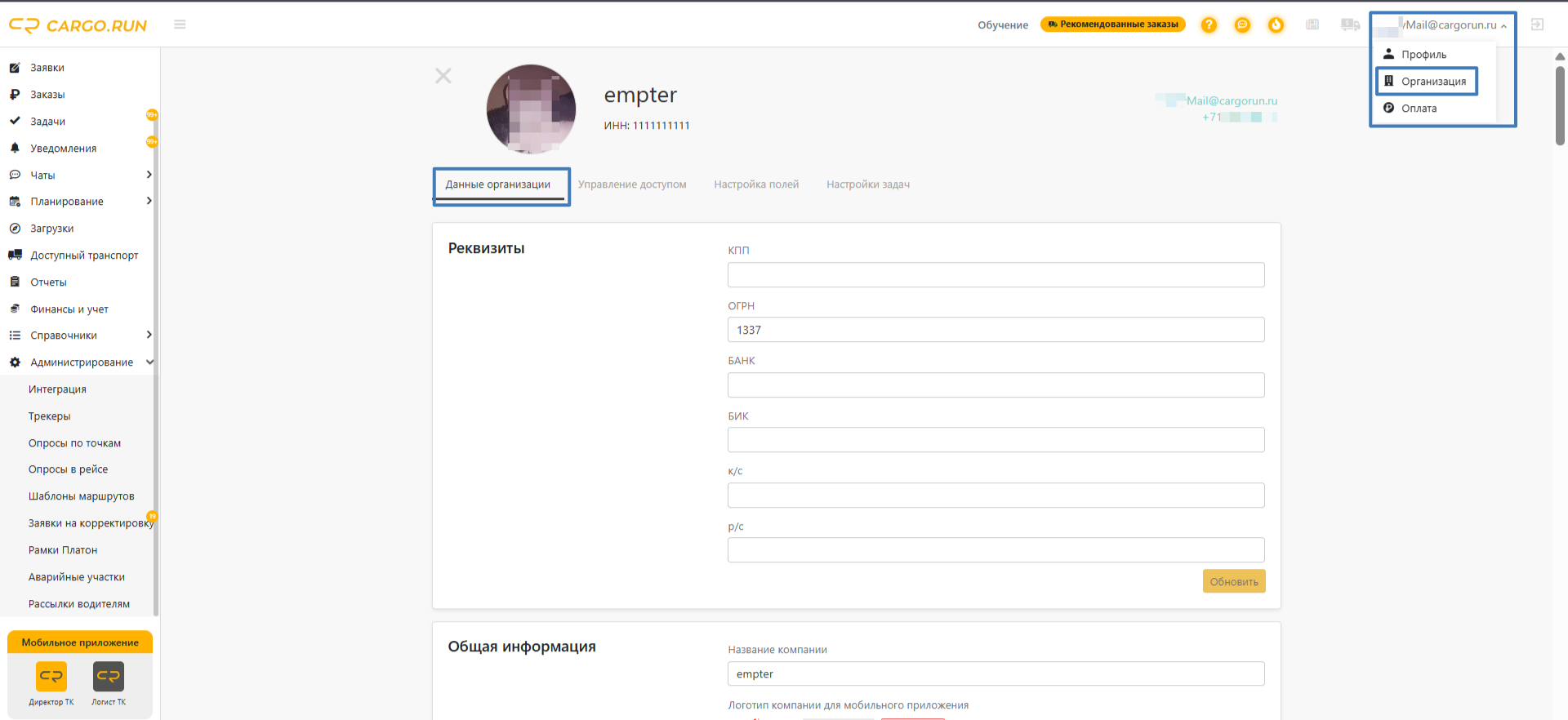1568x720 pixels.
Task: Focus the к/с input field
Action: click(x=996, y=496)
